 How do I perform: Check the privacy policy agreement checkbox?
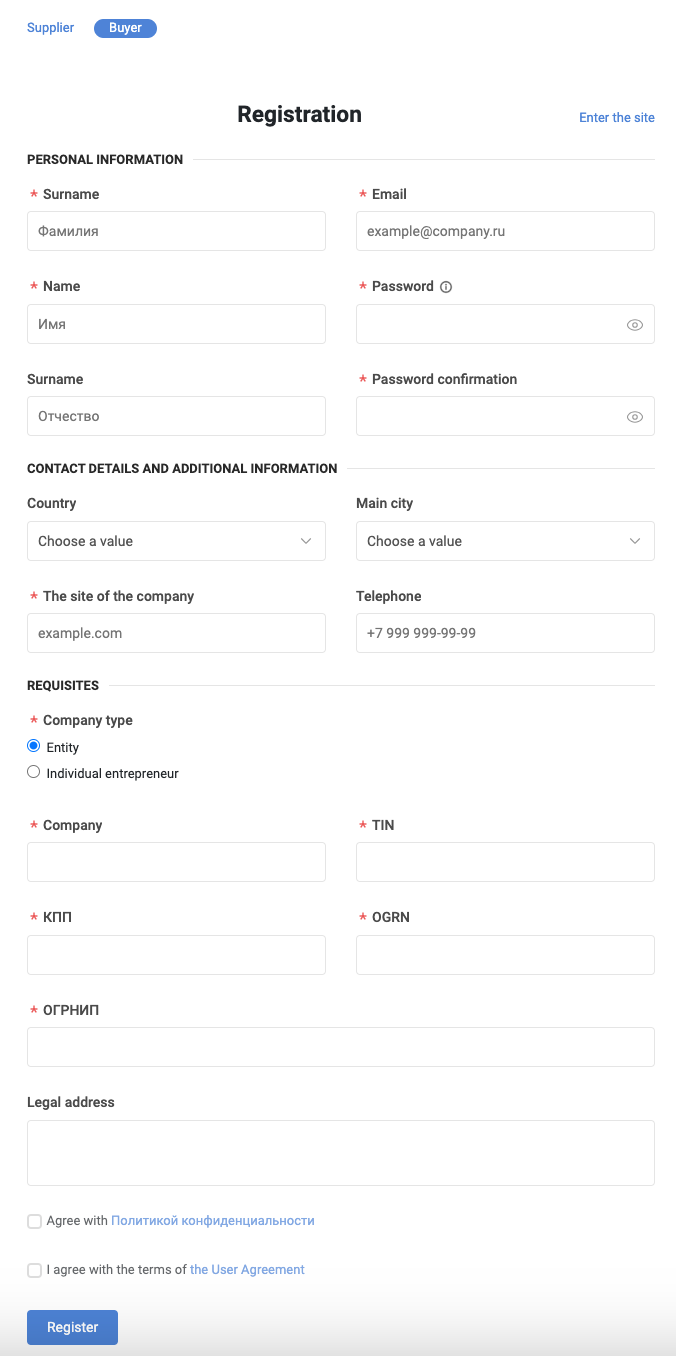coord(35,1221)
